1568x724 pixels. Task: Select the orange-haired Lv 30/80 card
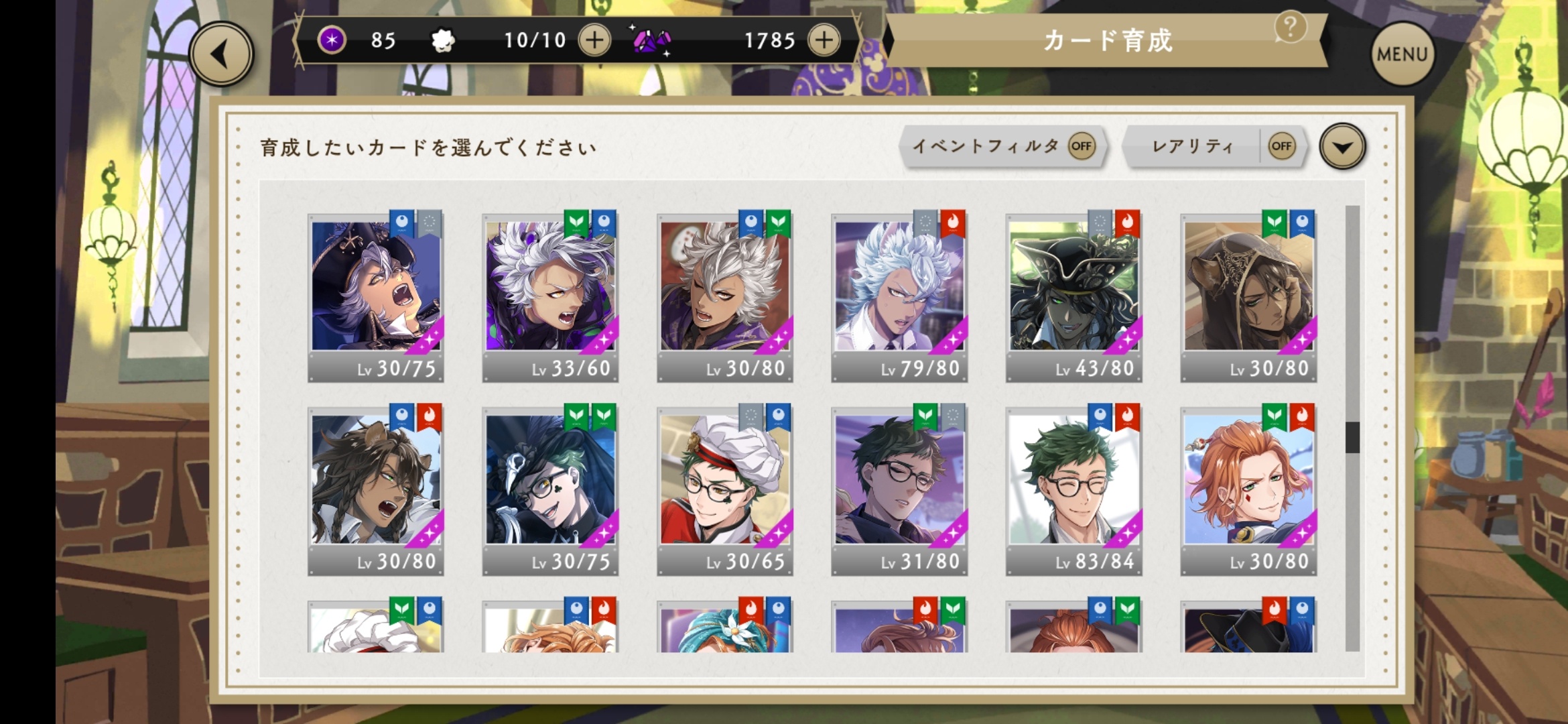pyautogui.click(x=1248, y=490)
